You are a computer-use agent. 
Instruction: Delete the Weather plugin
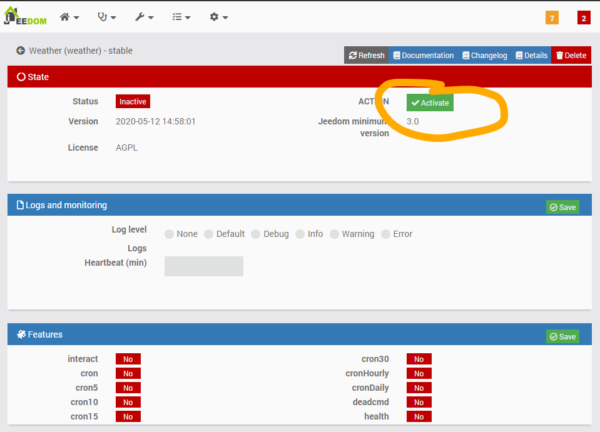pos(571,55)
